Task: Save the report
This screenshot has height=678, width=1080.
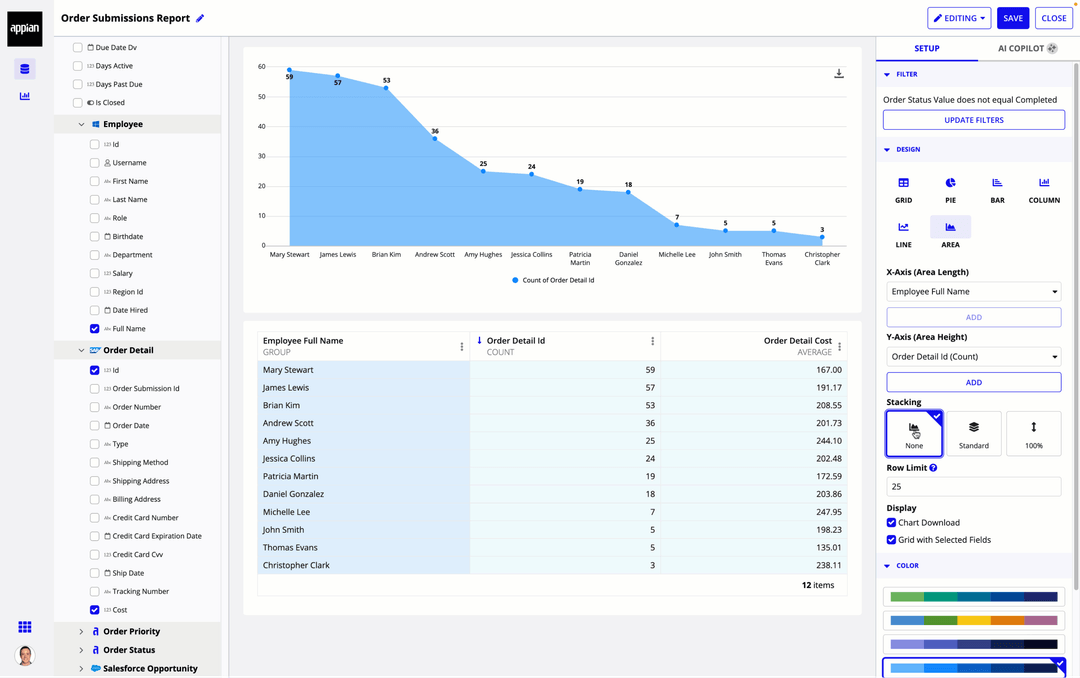Action: pos(1013,18)
